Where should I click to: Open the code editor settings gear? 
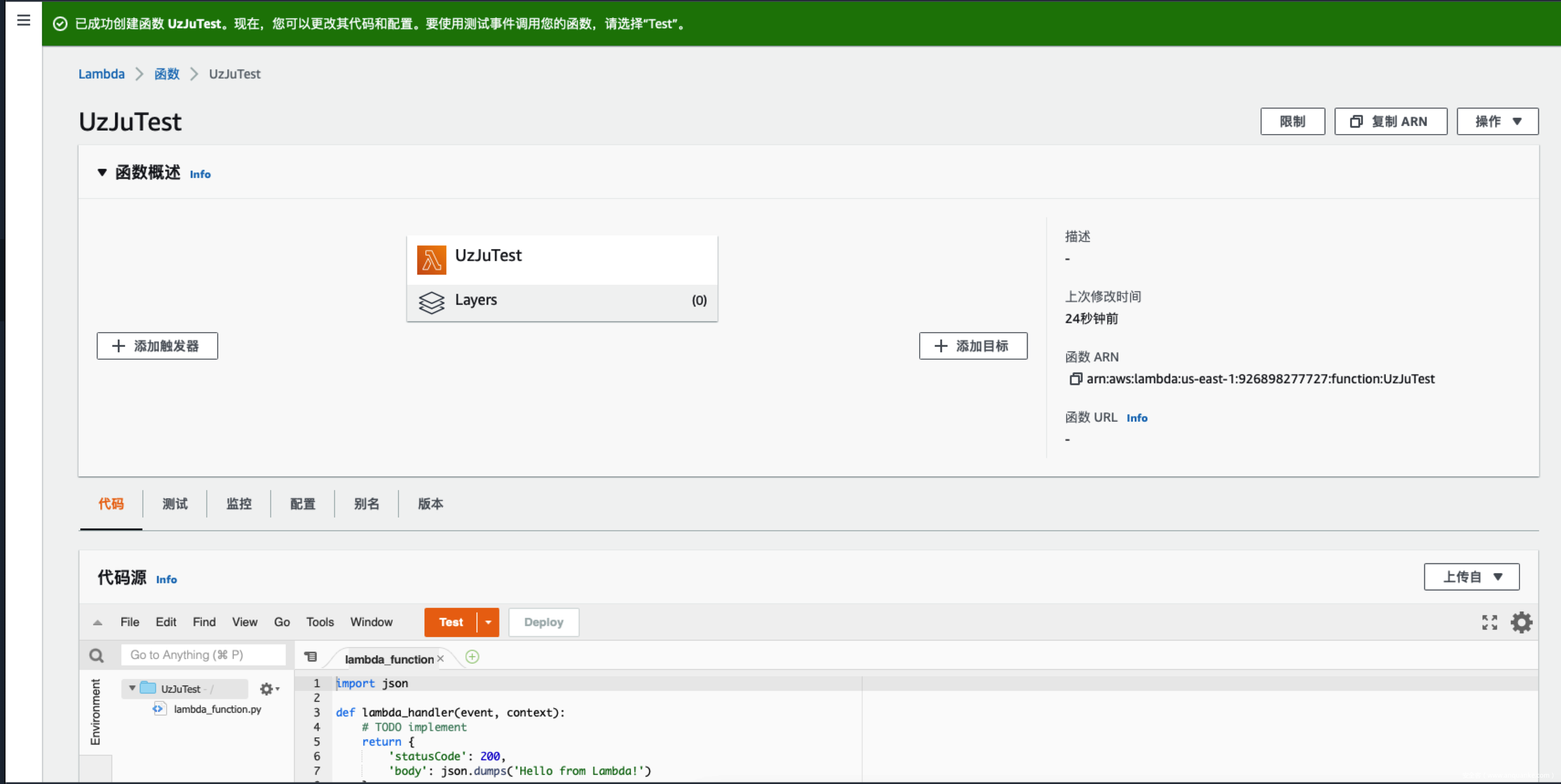click(x=1521, y=622)
